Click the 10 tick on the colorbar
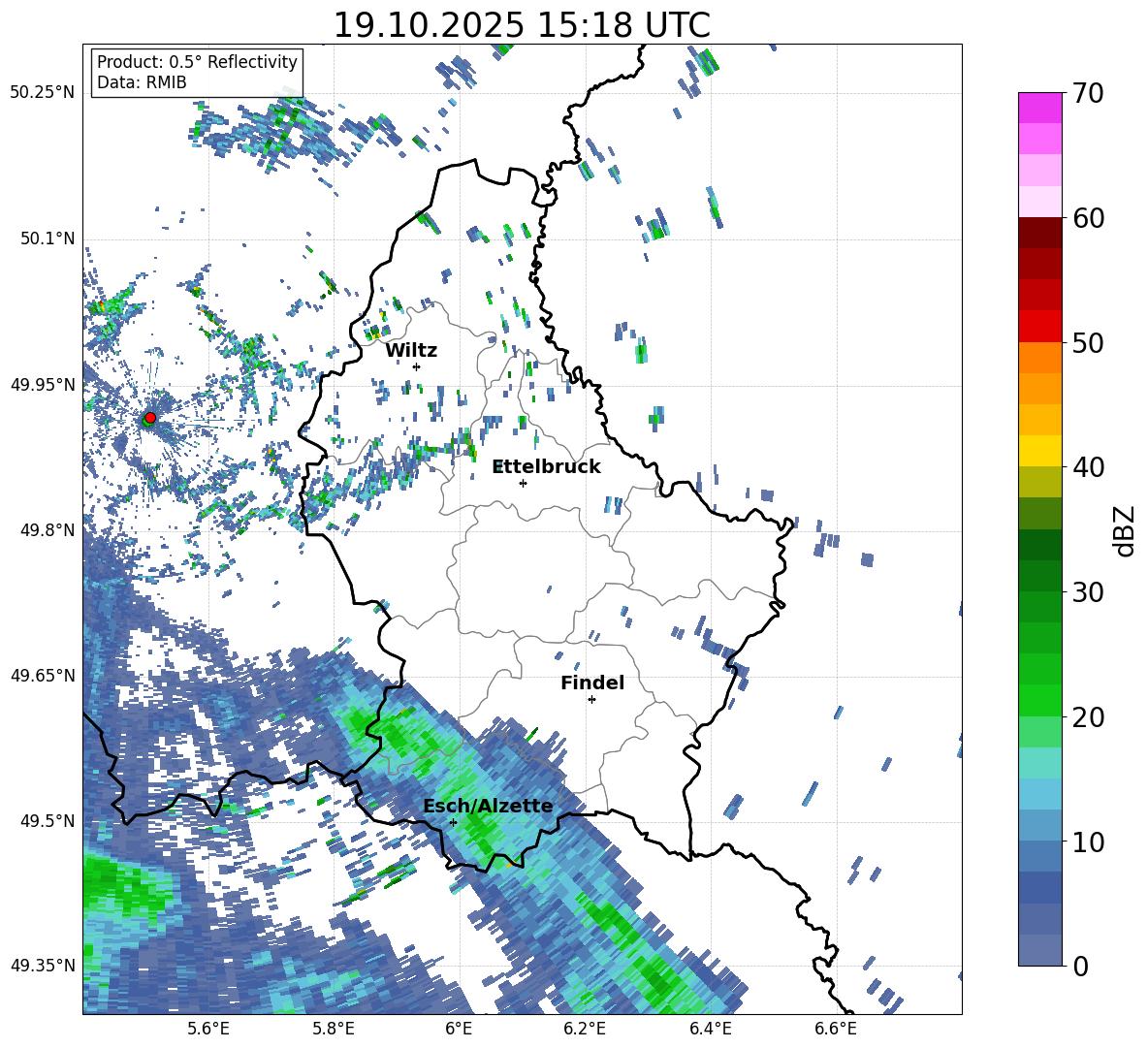The height and width of the screenshot is (1048, 1148). (x=1089, y=842)
